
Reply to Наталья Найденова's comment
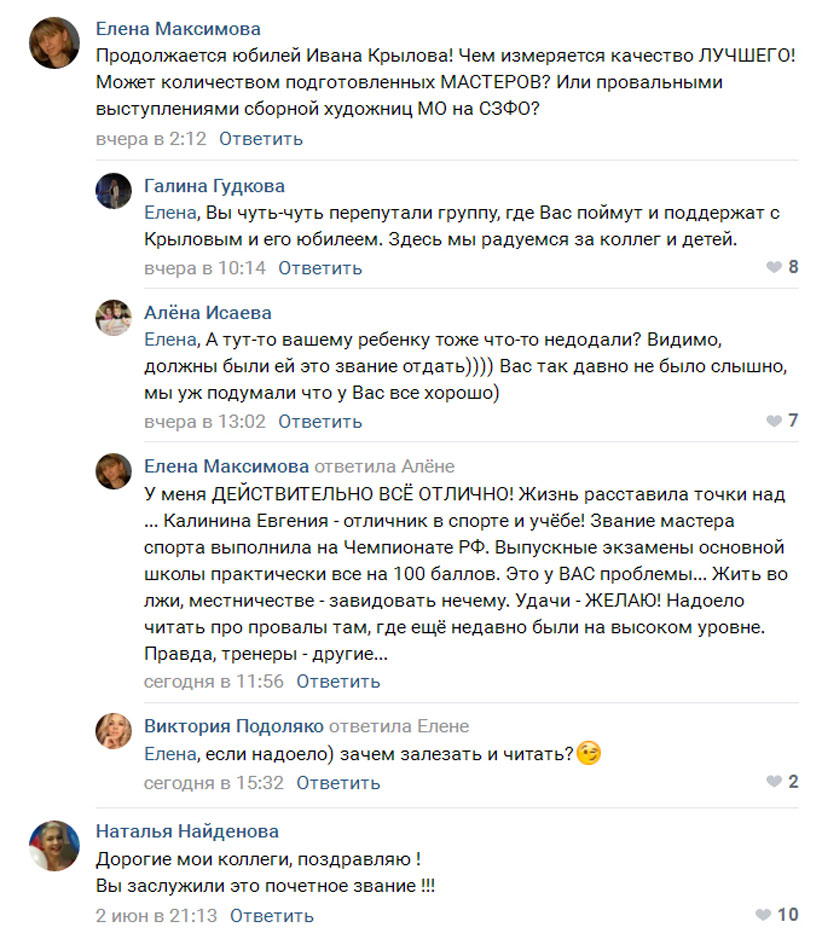pos(272,916)
